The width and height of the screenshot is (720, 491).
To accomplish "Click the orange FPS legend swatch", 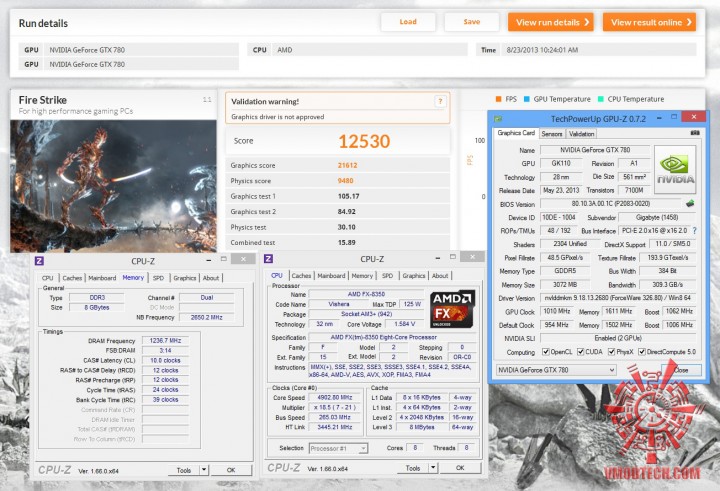I will coord(499,99).
